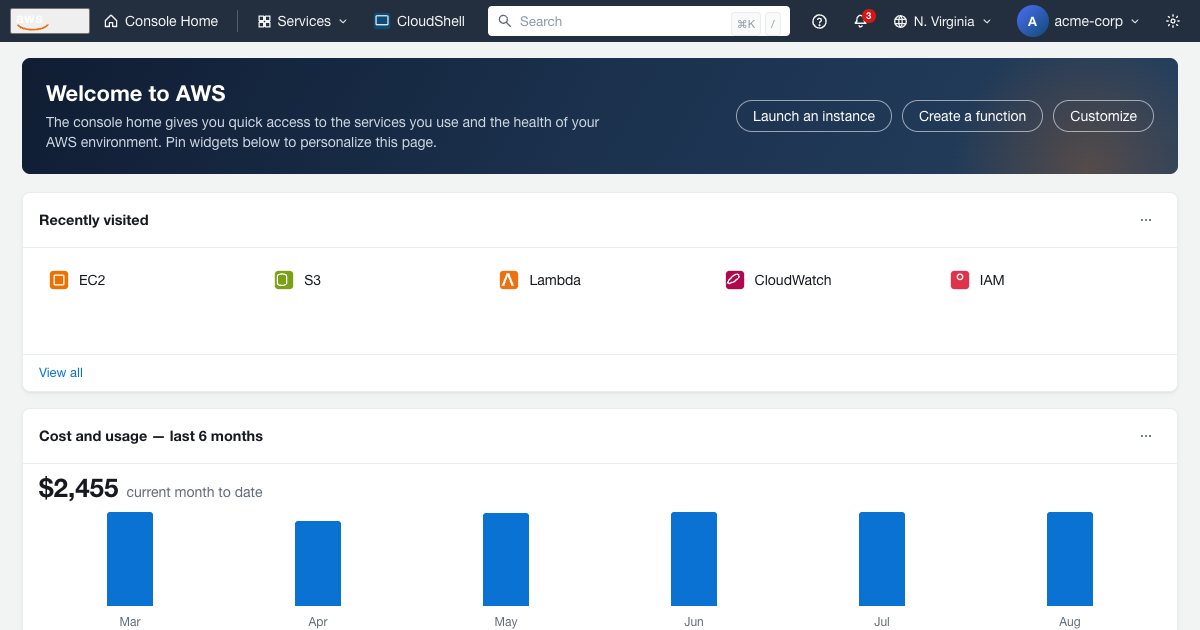Open notifications bell icon
The height and width of the screenshot is (630, 1200).
pos(861,21)
